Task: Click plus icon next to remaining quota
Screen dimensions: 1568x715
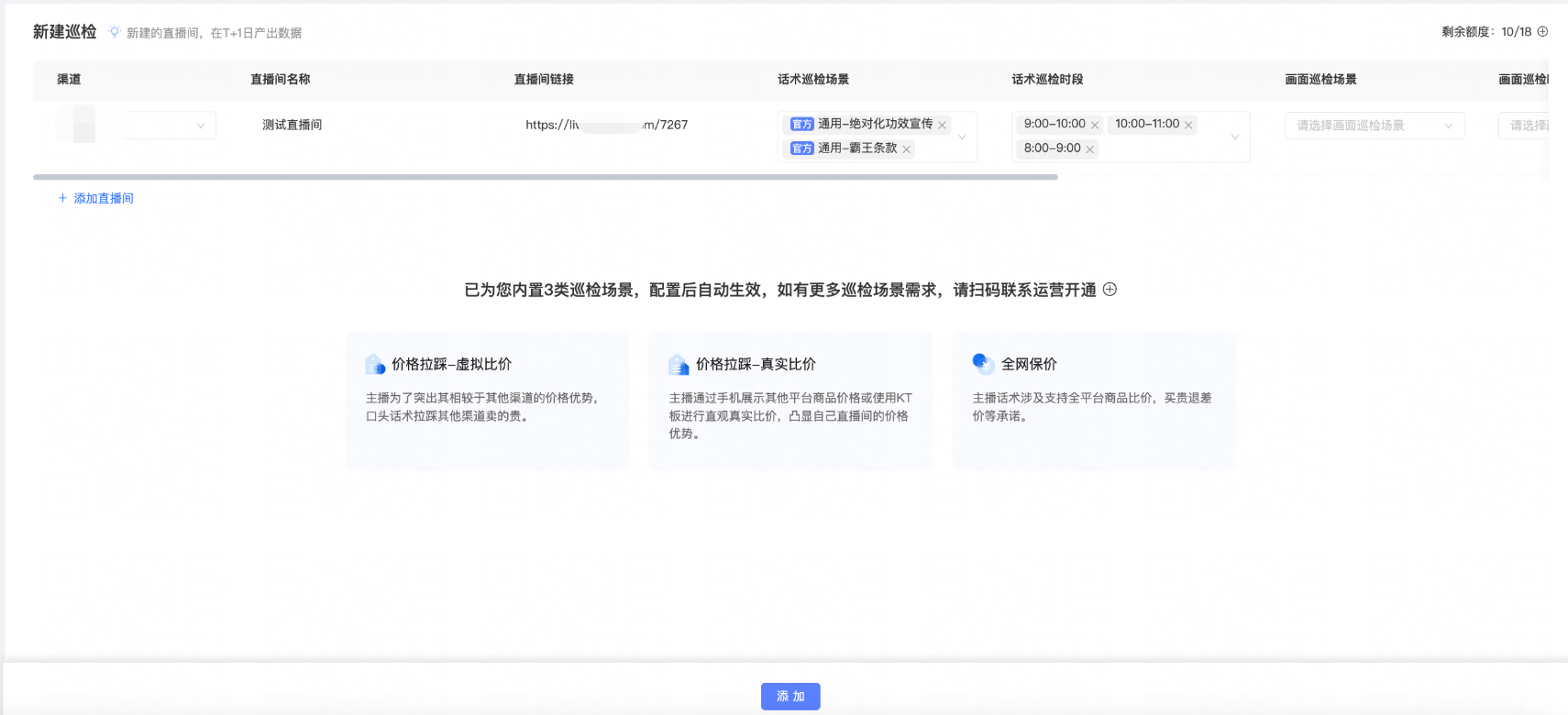Action: 1542,31
